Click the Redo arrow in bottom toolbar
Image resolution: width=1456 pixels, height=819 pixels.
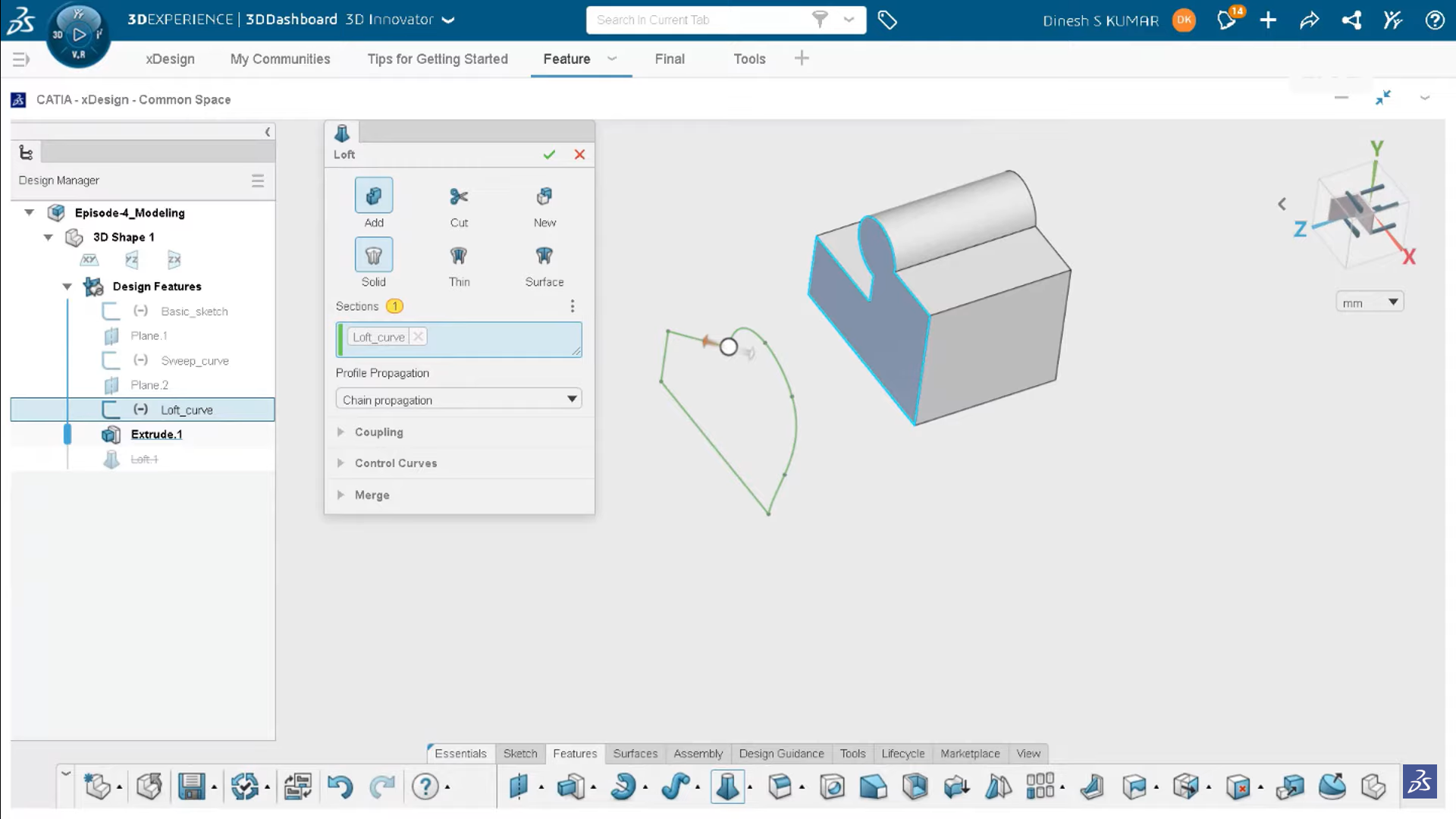pyautogui.click(x=382, y=786)
